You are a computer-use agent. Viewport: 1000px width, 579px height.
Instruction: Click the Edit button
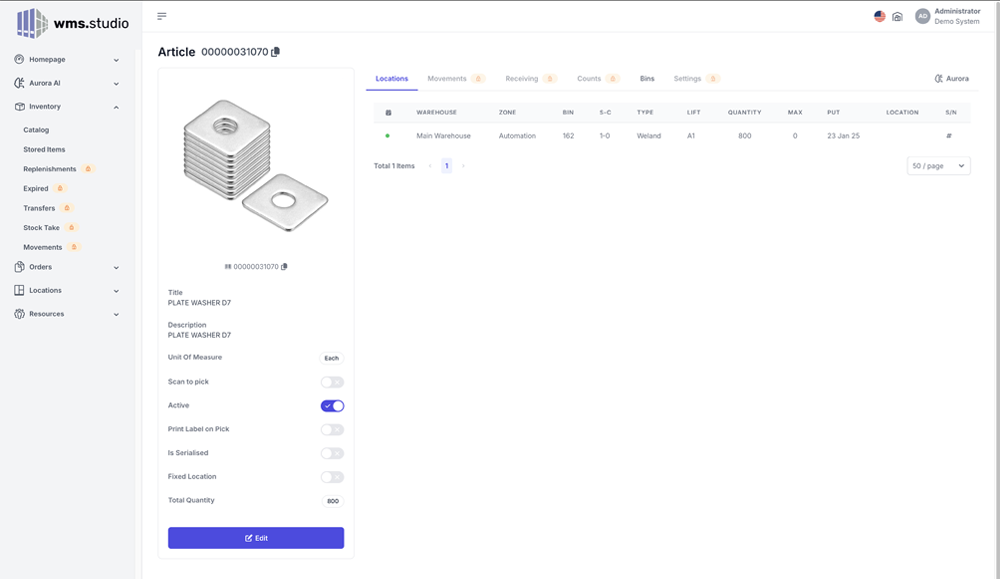click(256, 538)
